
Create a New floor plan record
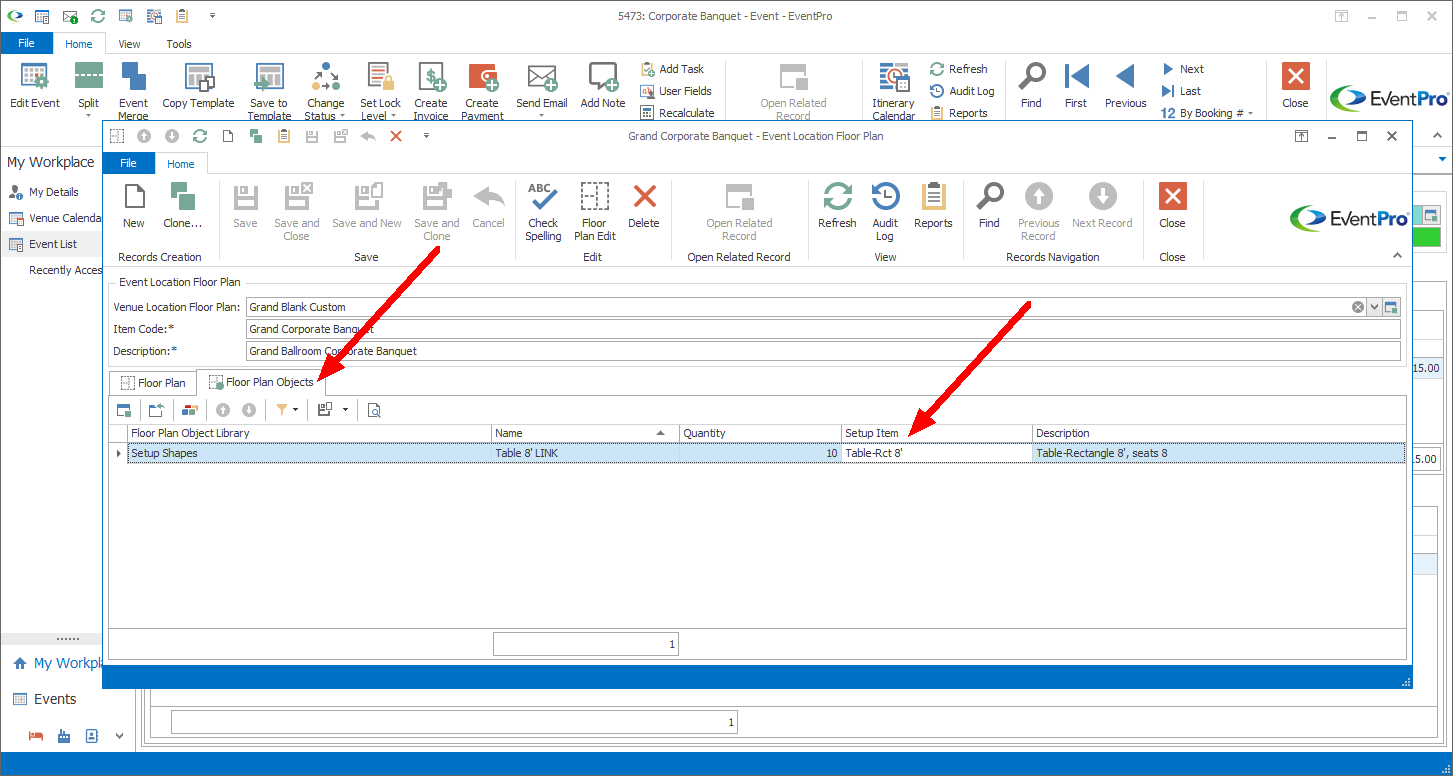coord(134,205)
